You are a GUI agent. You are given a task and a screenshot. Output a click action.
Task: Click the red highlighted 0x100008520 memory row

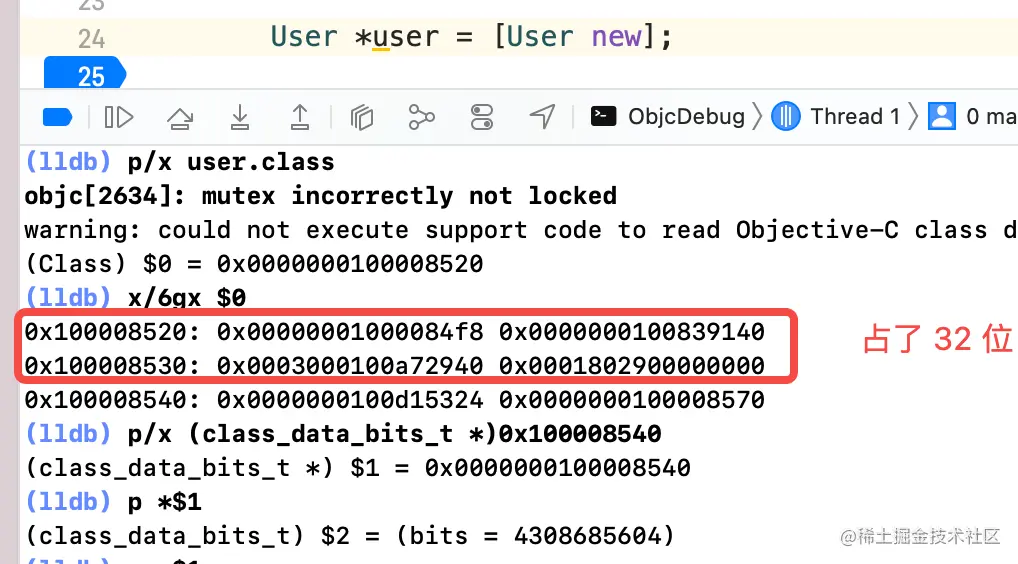[x=395, y=332]
